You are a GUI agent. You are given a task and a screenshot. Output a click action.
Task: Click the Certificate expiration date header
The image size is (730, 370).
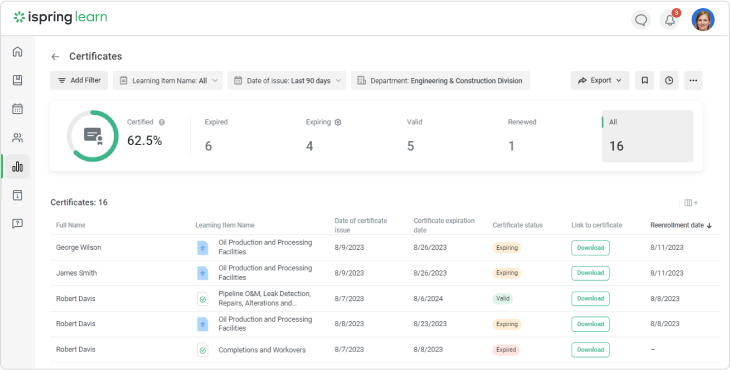(x=444, y=225)
